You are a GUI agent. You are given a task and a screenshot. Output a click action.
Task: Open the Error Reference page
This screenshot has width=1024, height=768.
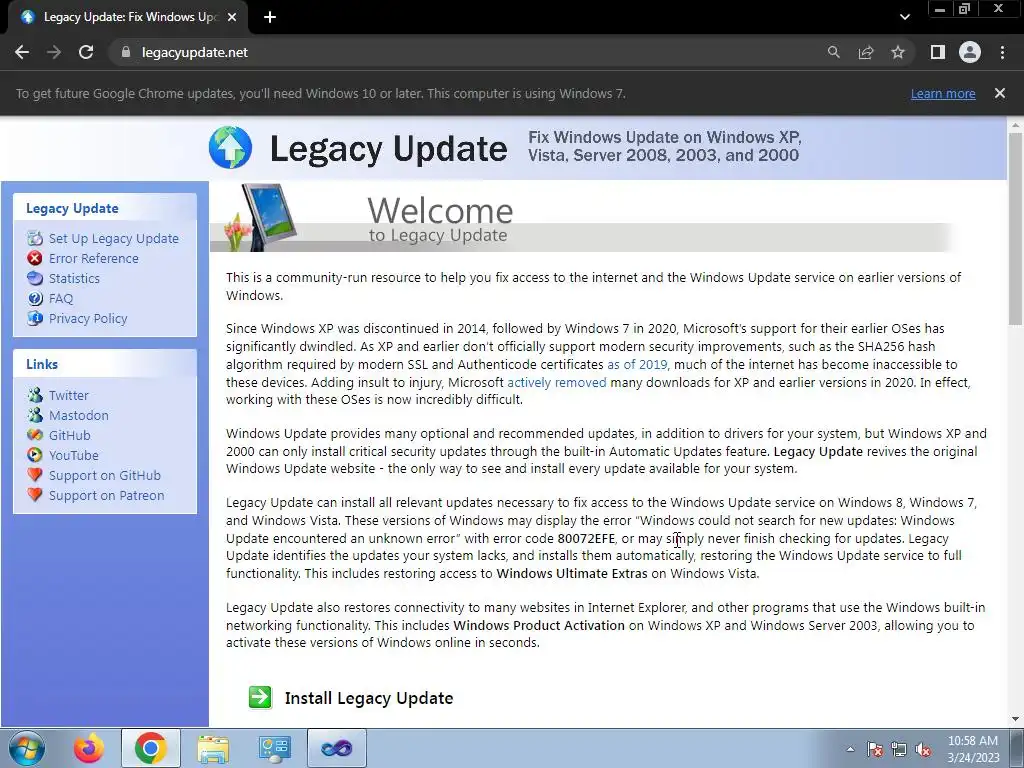pos(93,259)
